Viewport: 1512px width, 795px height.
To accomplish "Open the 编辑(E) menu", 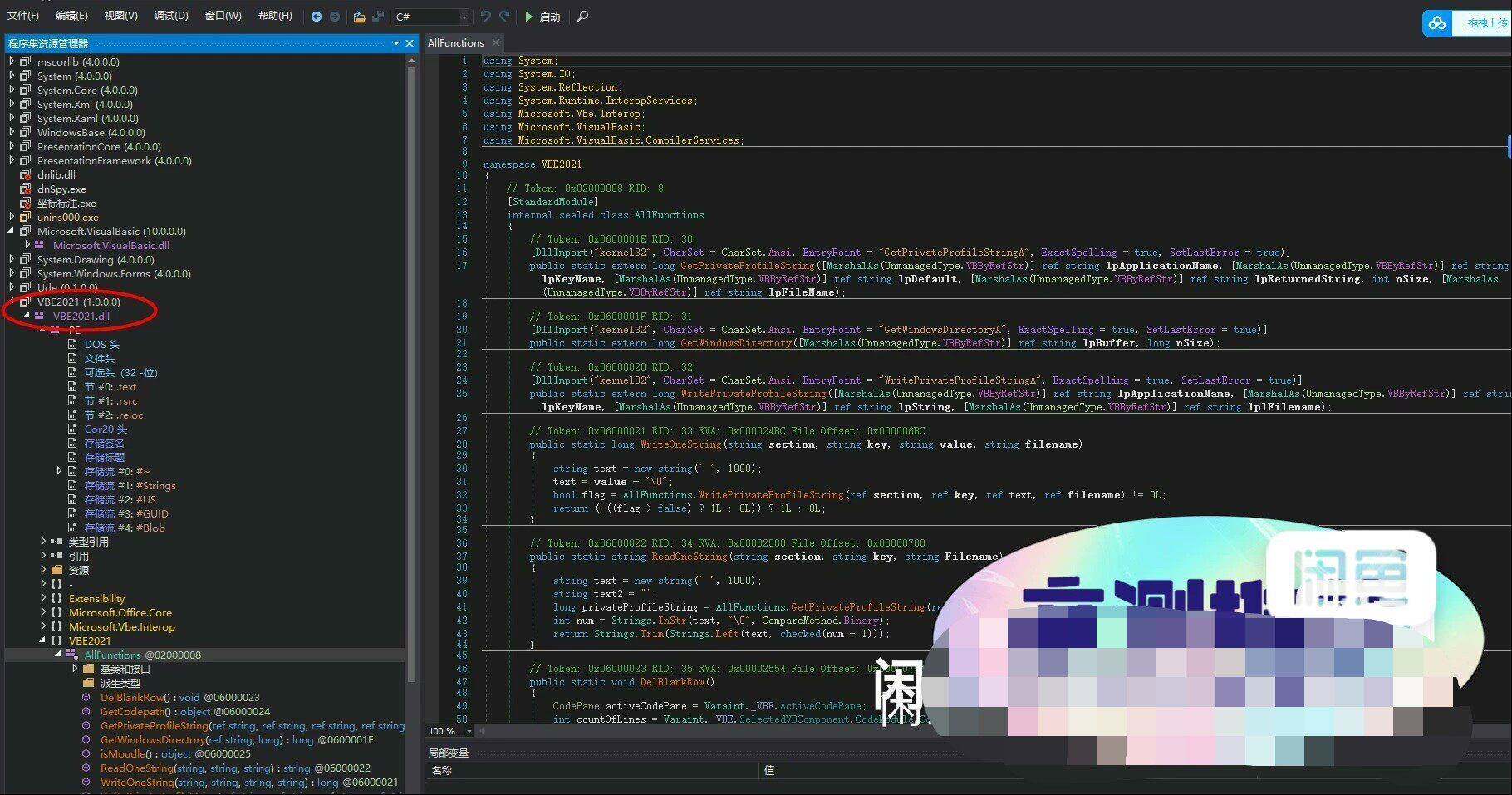I will click(71, 16).
